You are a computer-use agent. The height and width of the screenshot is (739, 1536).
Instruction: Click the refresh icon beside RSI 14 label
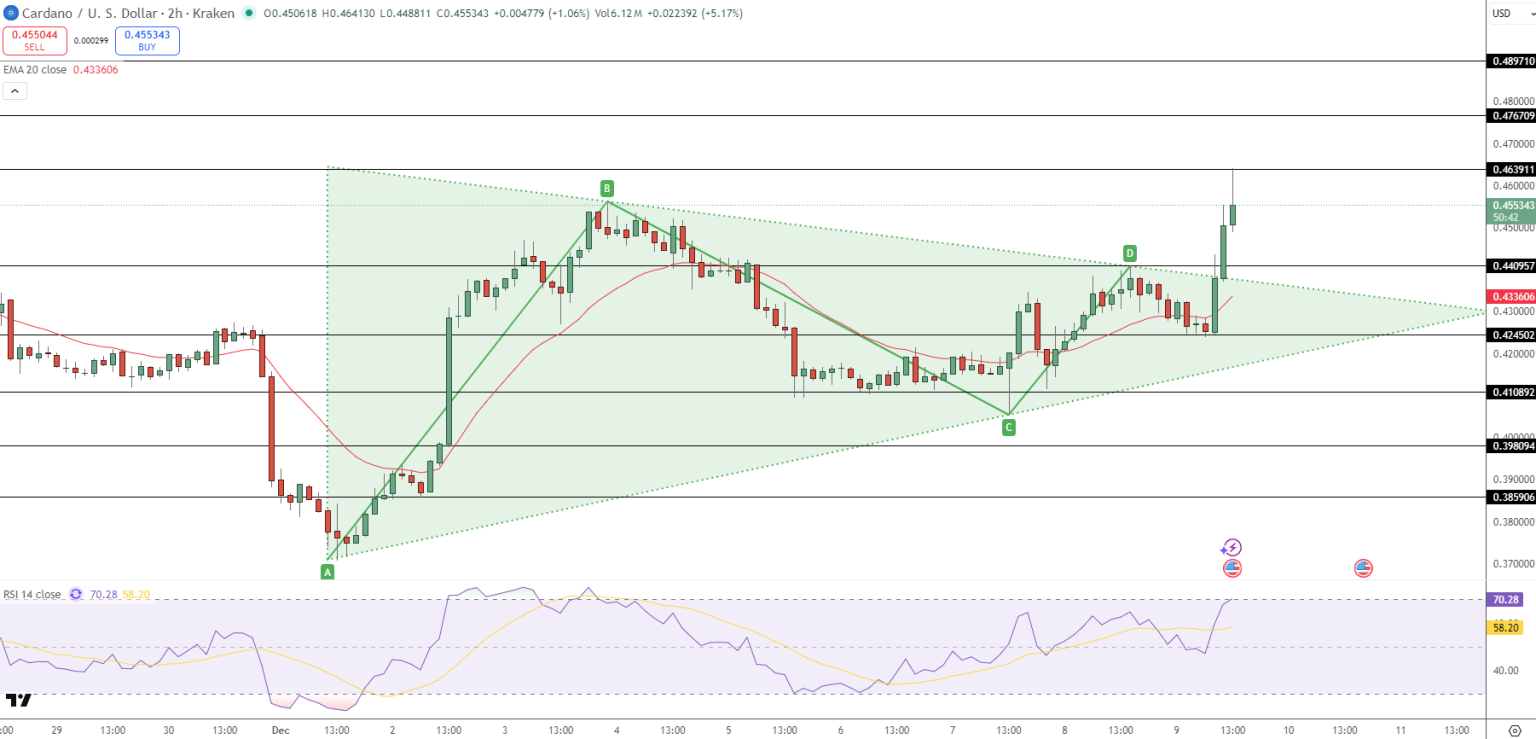coord(75,593)
